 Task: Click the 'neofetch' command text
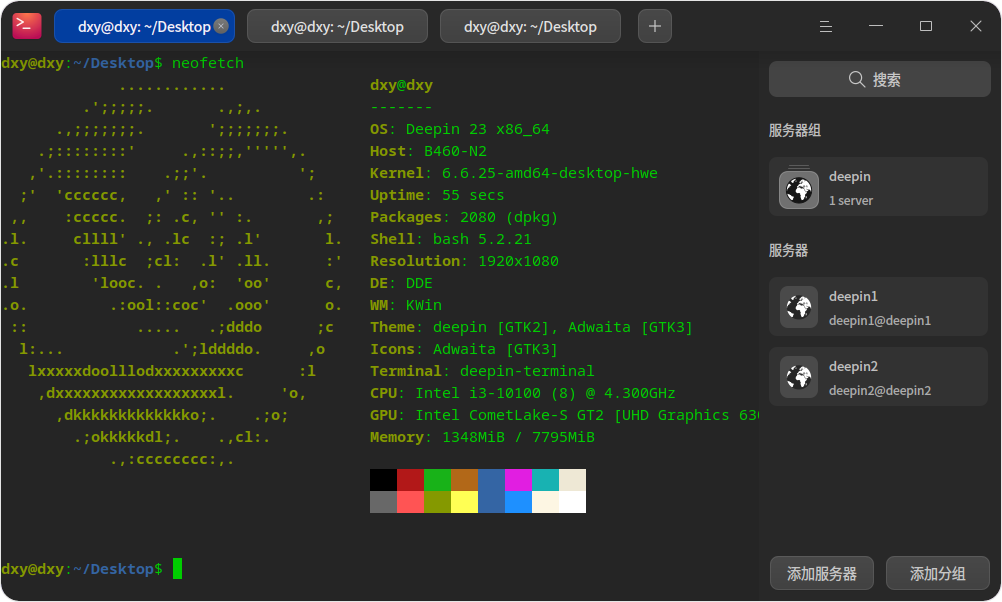tap(208, 63)
